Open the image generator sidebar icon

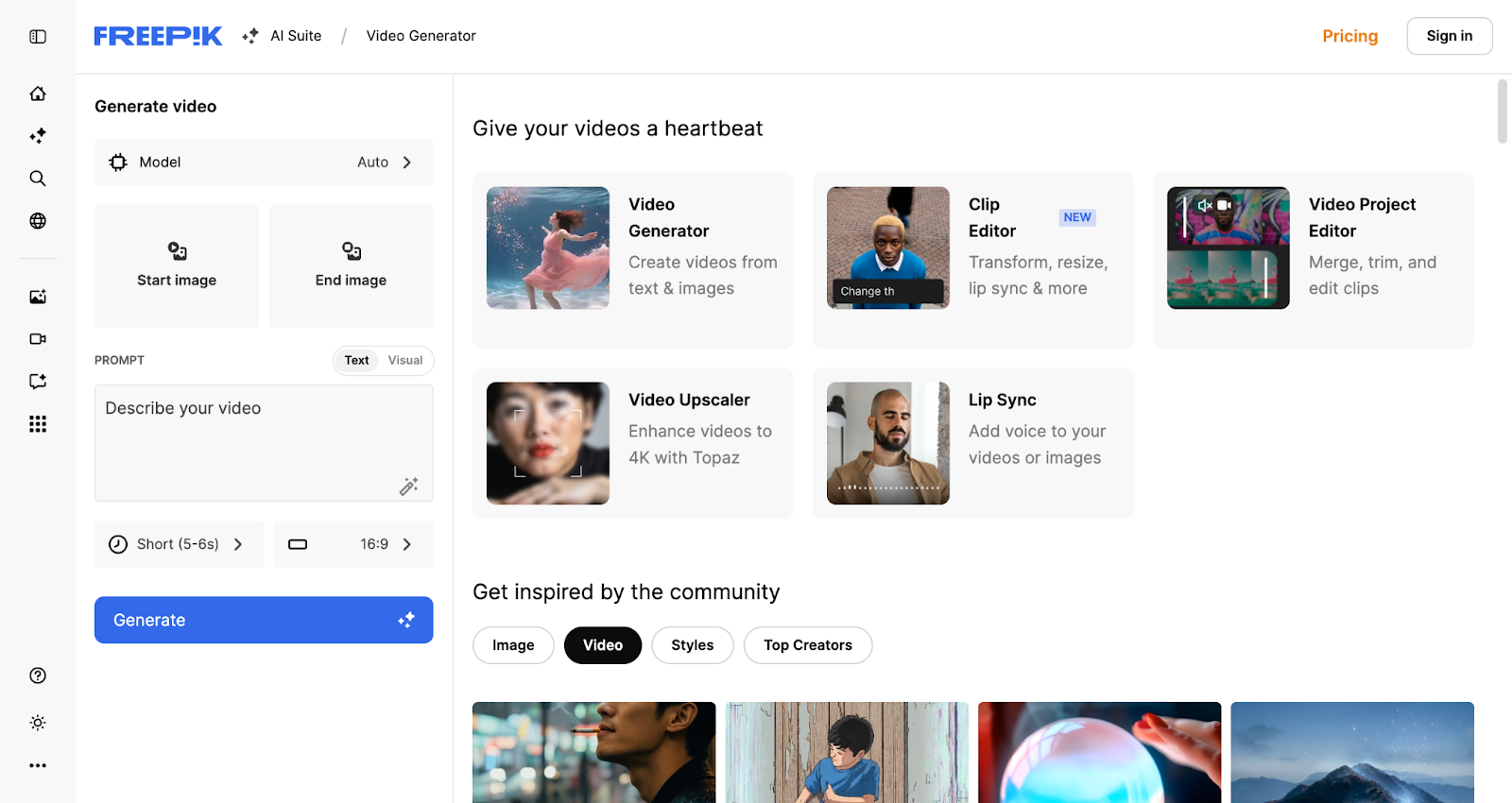(x=38, y=297)
